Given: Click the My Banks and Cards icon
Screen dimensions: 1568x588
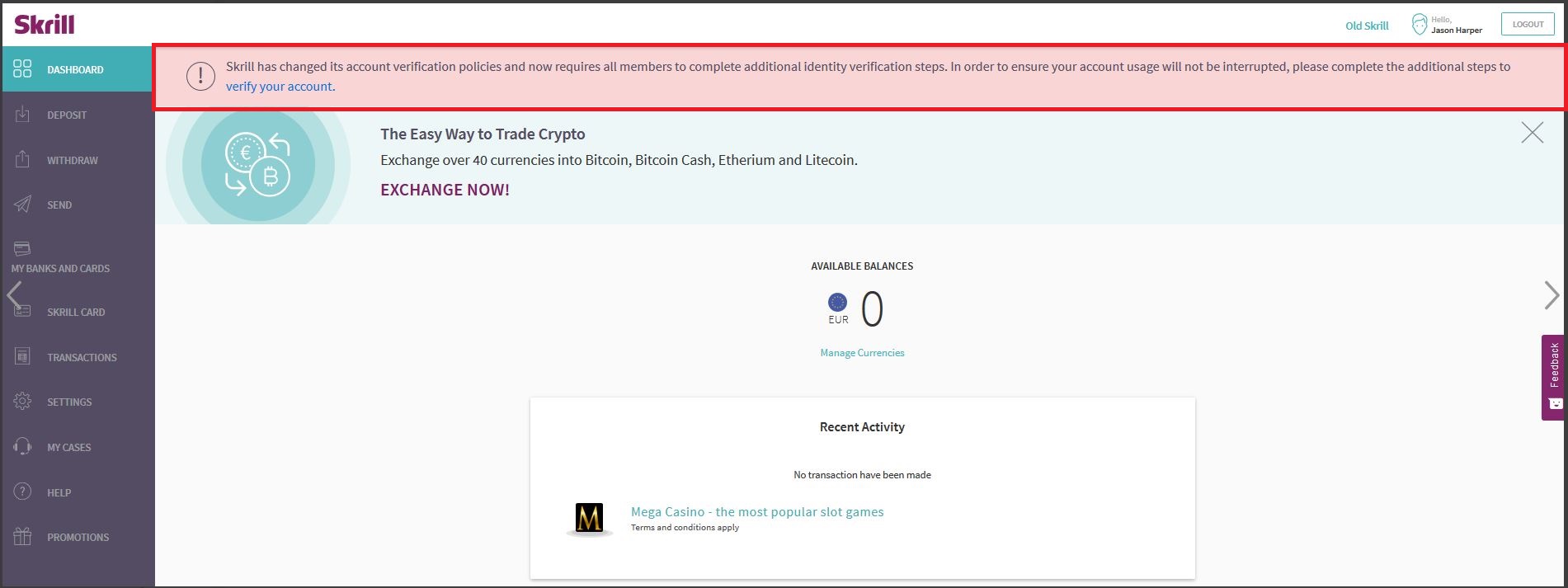Looking at the screenshot, I should [22, 248].
